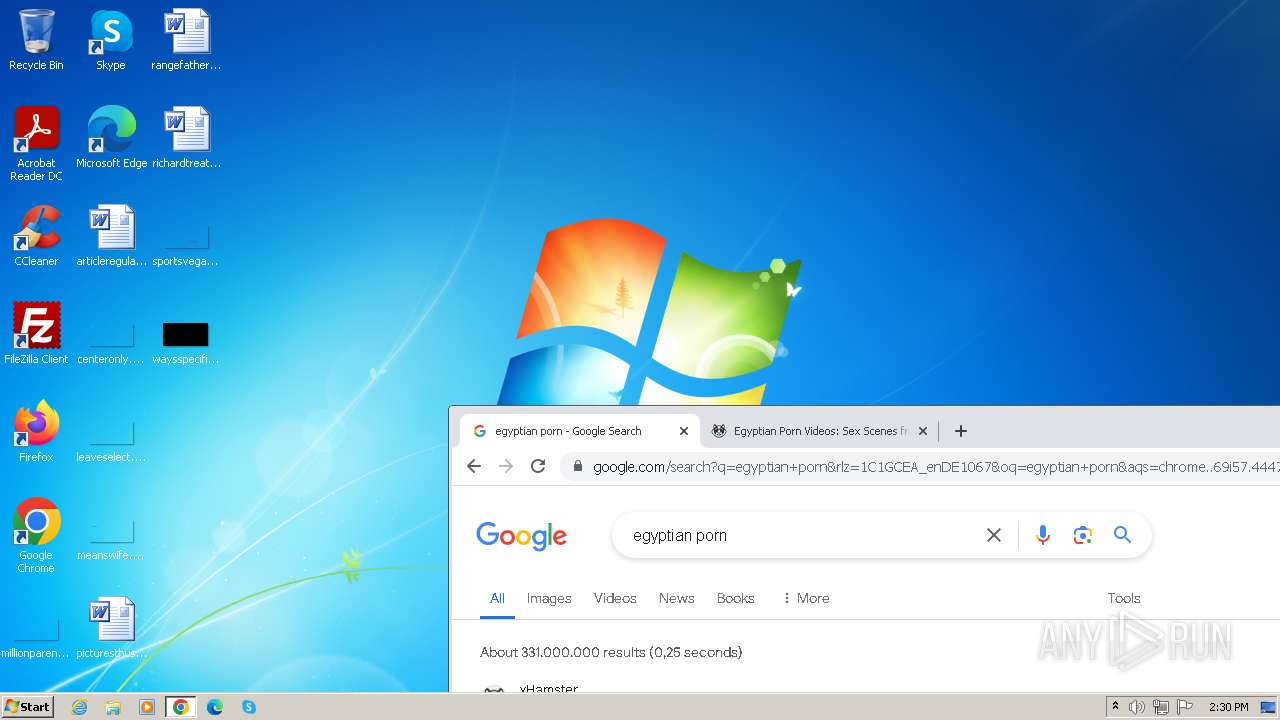The image size is (1280, 720).
Task: Switch to Images results
Action: coord(549,598)
